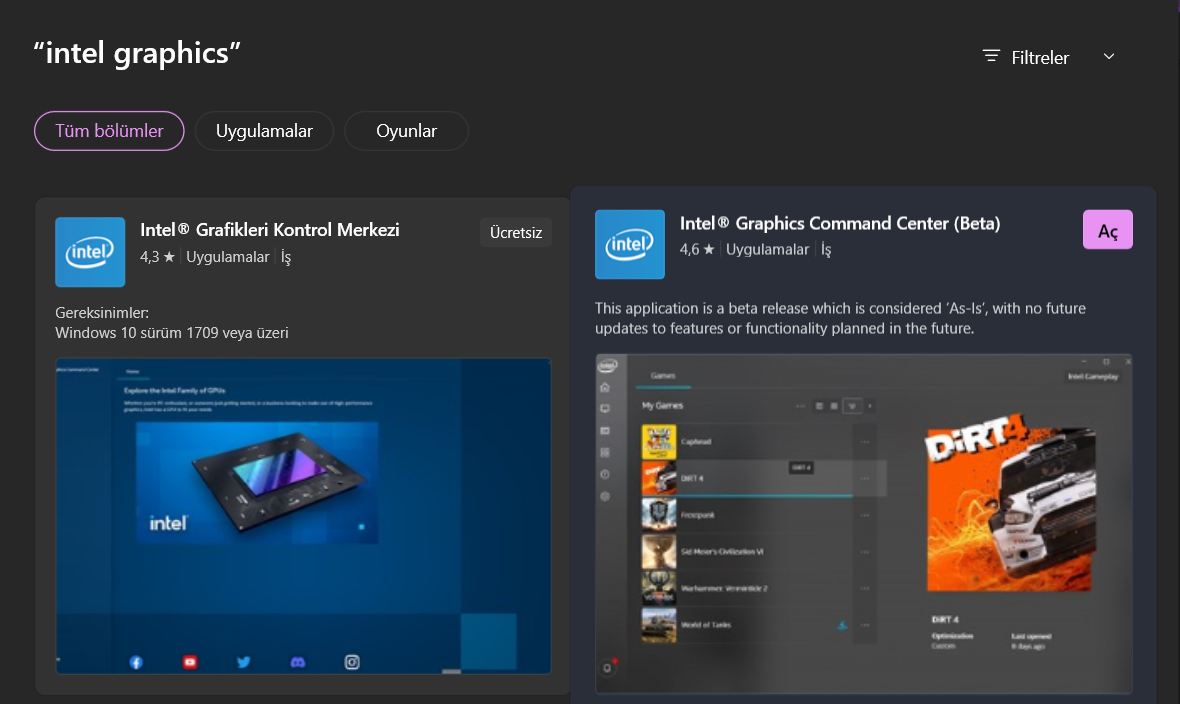Image resolution: width=1180 pixels, height=704 pixels.
Task: Click the Filtreler filter lines icon
Action: coord(991,56)
